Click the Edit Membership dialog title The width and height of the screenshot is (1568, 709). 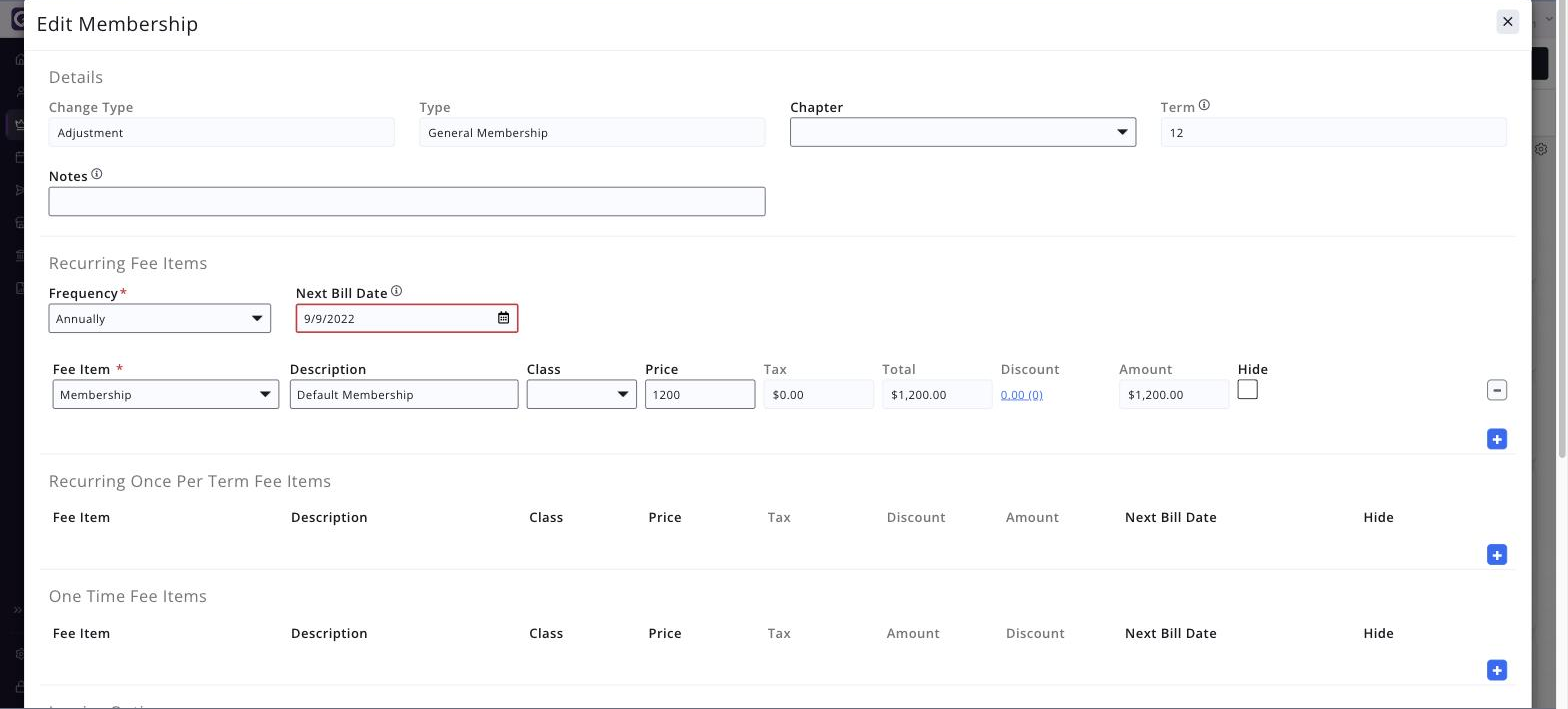pos(117,24)
